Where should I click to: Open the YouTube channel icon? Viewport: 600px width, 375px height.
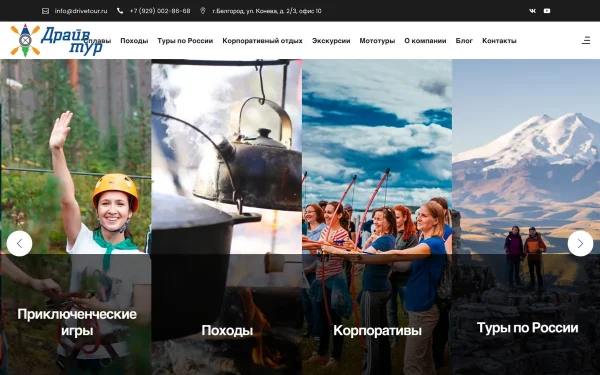point(547,11)
